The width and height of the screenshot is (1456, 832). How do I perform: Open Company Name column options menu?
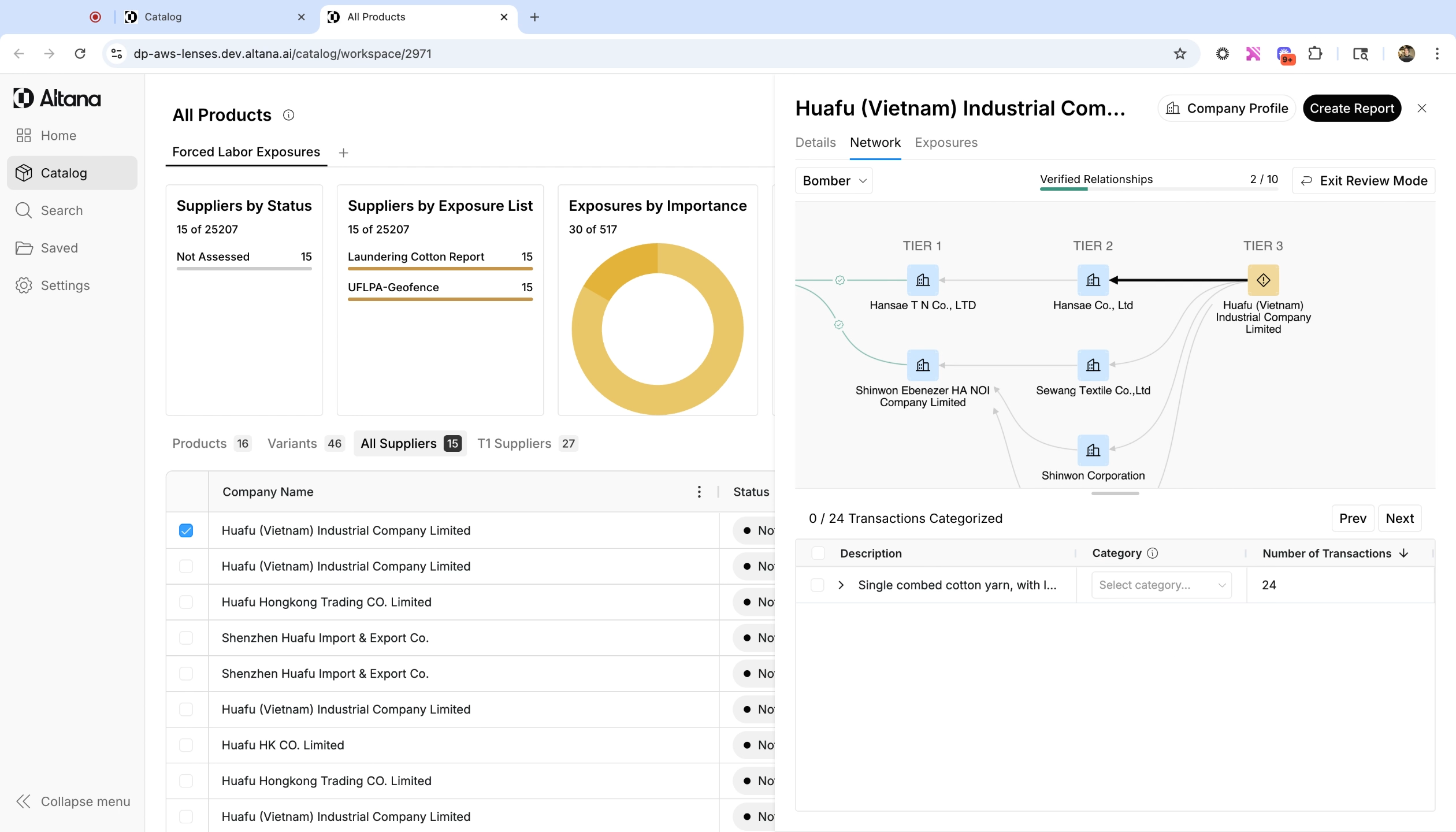(x=699, y=492)
